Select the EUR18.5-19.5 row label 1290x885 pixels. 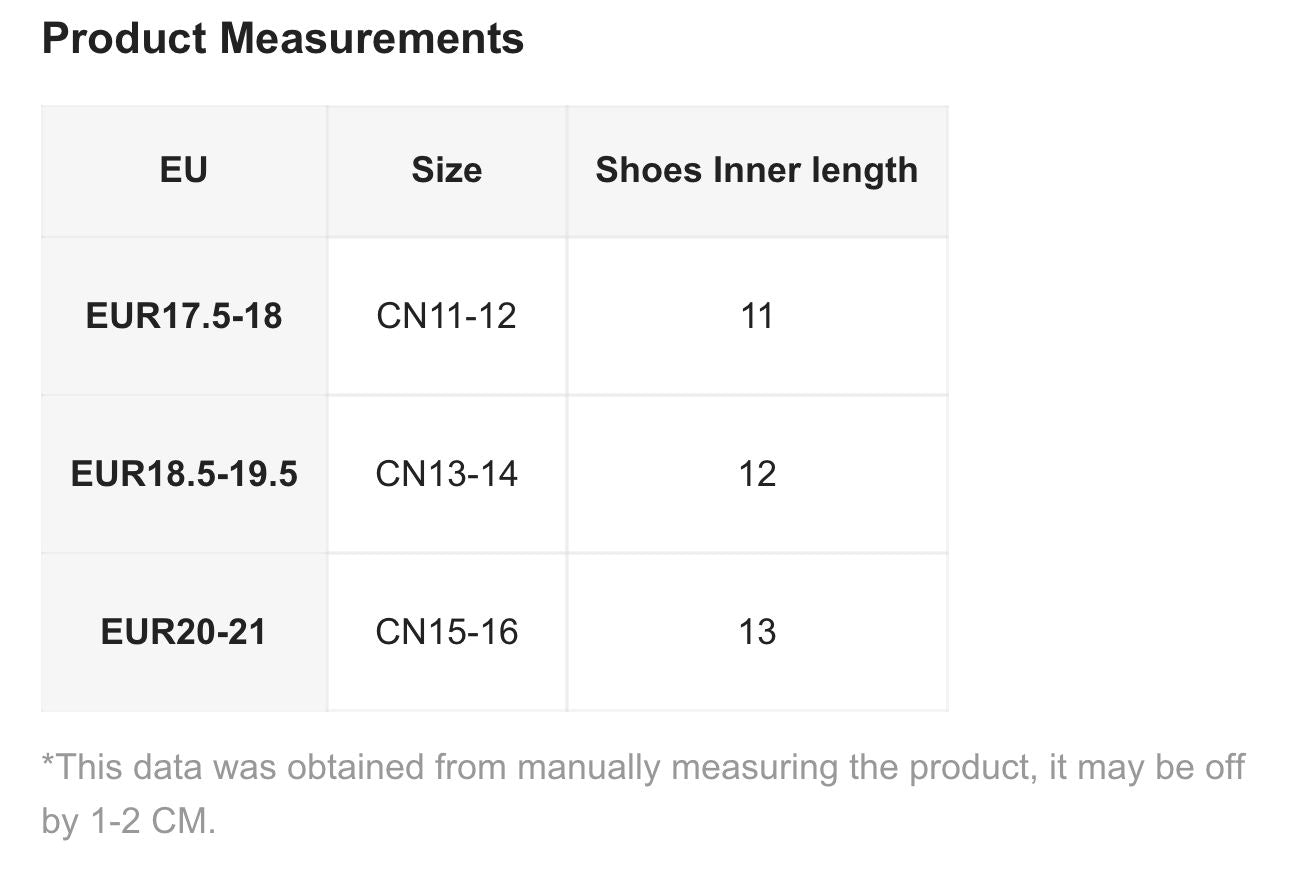pos(184,474)
